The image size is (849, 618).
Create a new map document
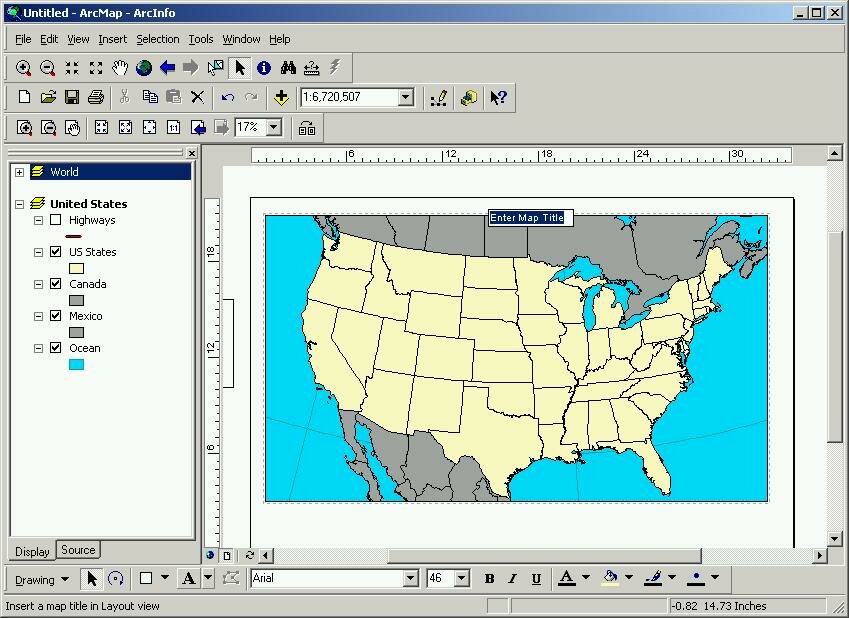[24, 97]
